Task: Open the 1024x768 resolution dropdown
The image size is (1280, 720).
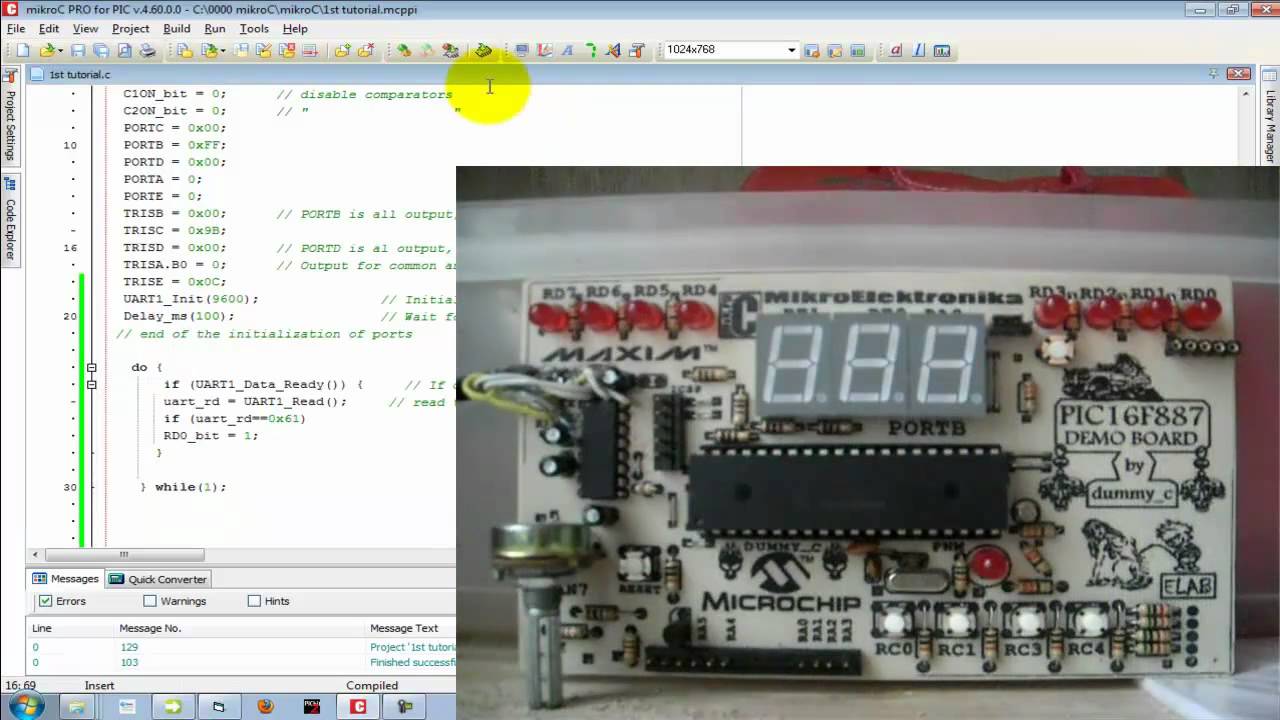Action: [791, 50]
